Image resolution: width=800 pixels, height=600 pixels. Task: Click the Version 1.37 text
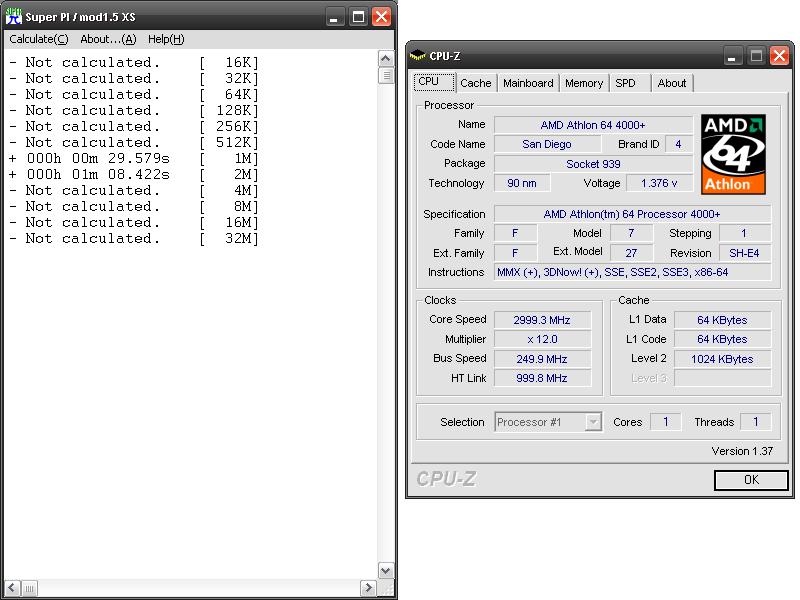[742, 451]
